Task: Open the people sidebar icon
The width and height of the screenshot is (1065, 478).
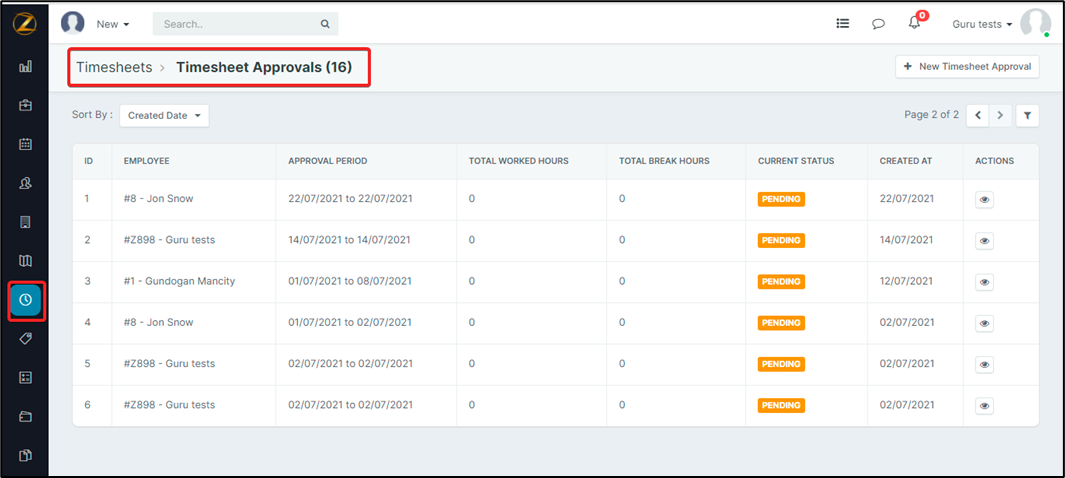Action: click(x=26, y=183)
